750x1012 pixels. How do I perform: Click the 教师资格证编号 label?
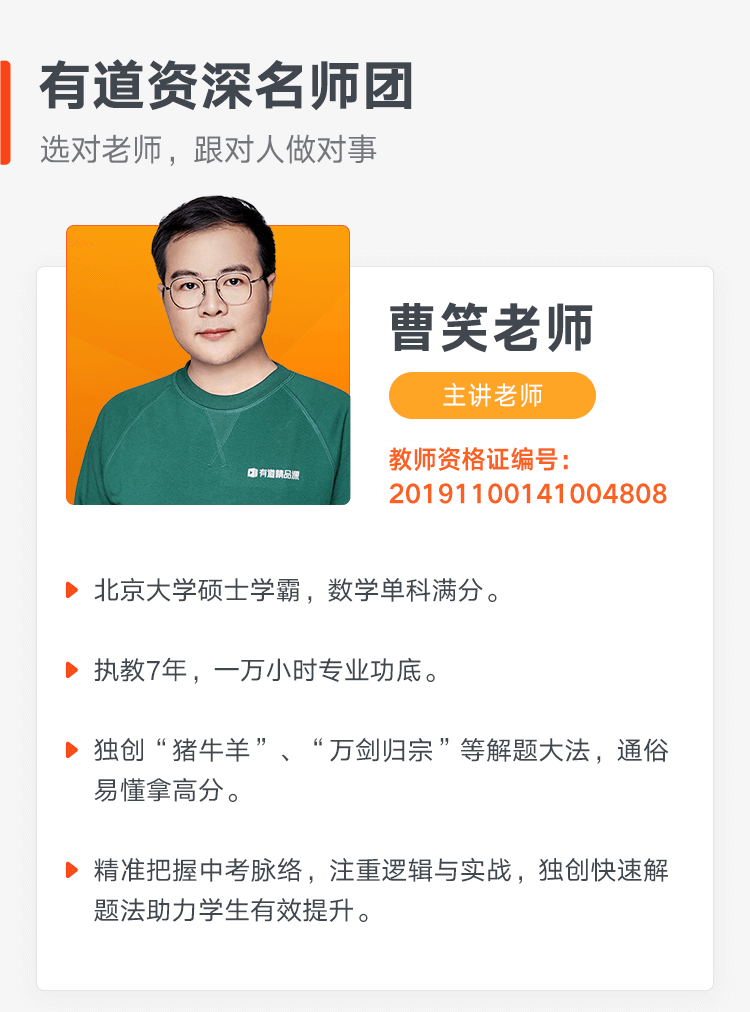479,460
